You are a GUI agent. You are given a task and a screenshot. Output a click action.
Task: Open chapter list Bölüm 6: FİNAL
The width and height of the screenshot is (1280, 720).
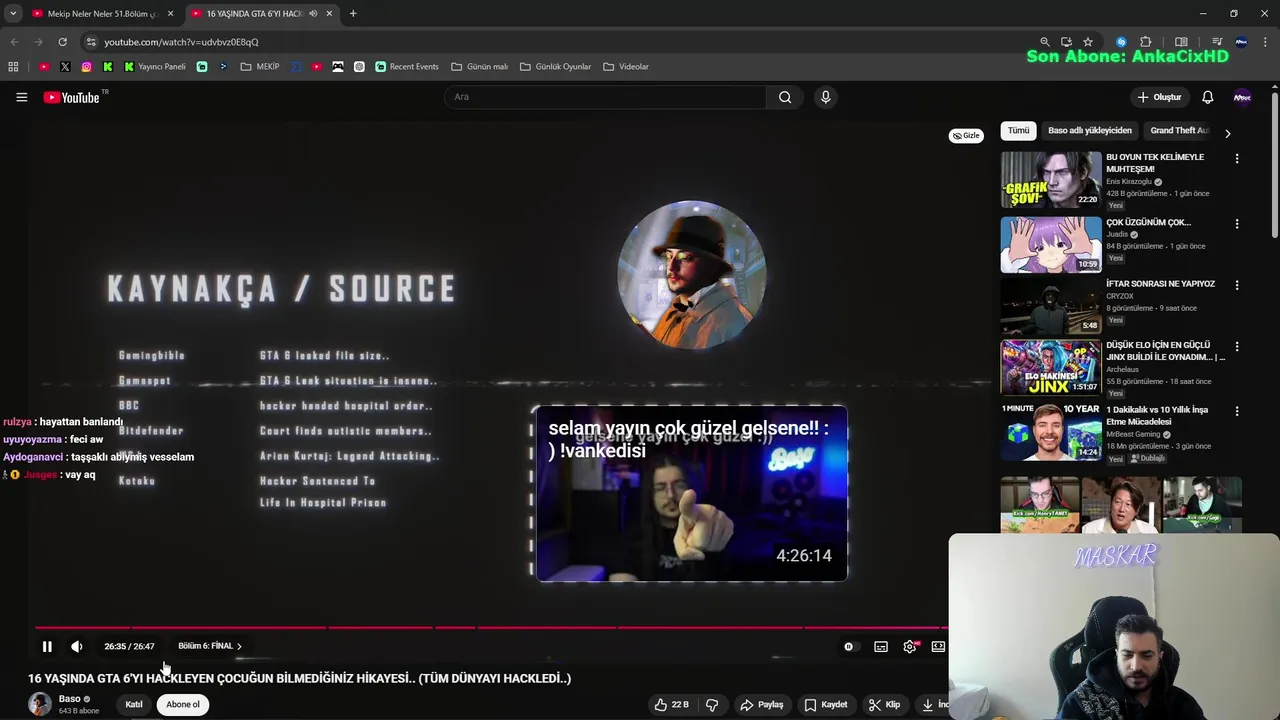[x=210, y=646]
